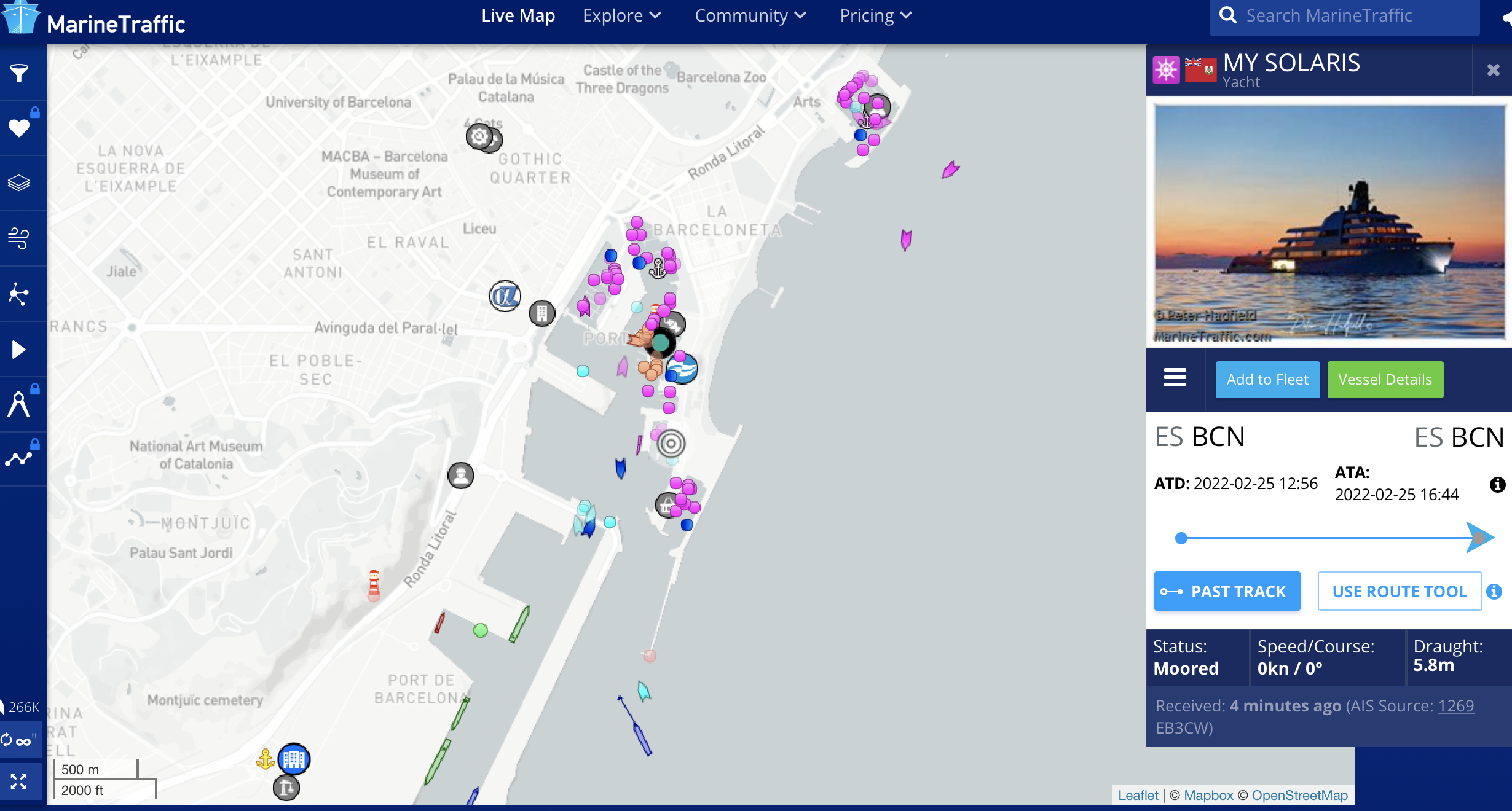
Task: Click the playback arrow in sidebar
Action: 19,350
